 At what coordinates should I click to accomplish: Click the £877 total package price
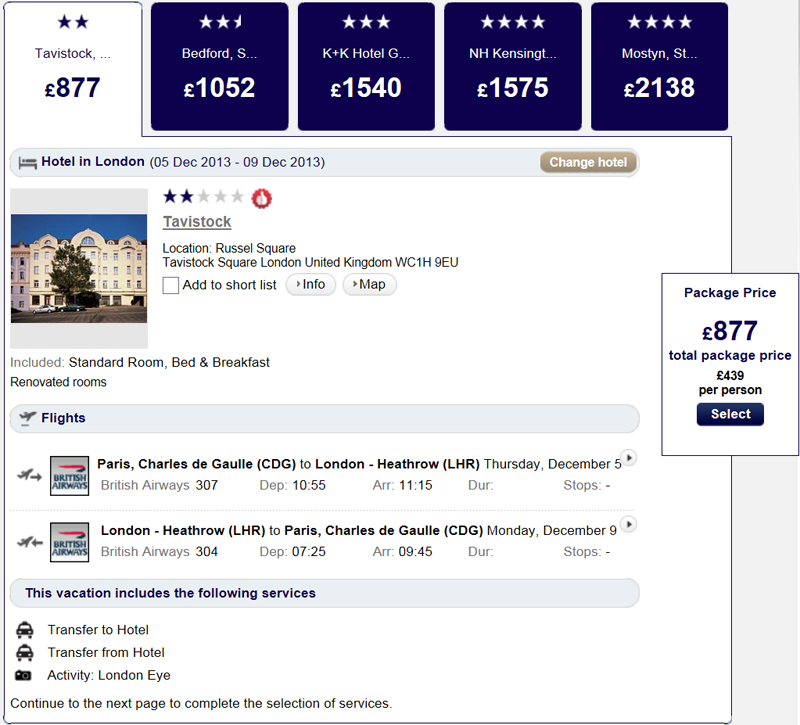click(730, 331)
